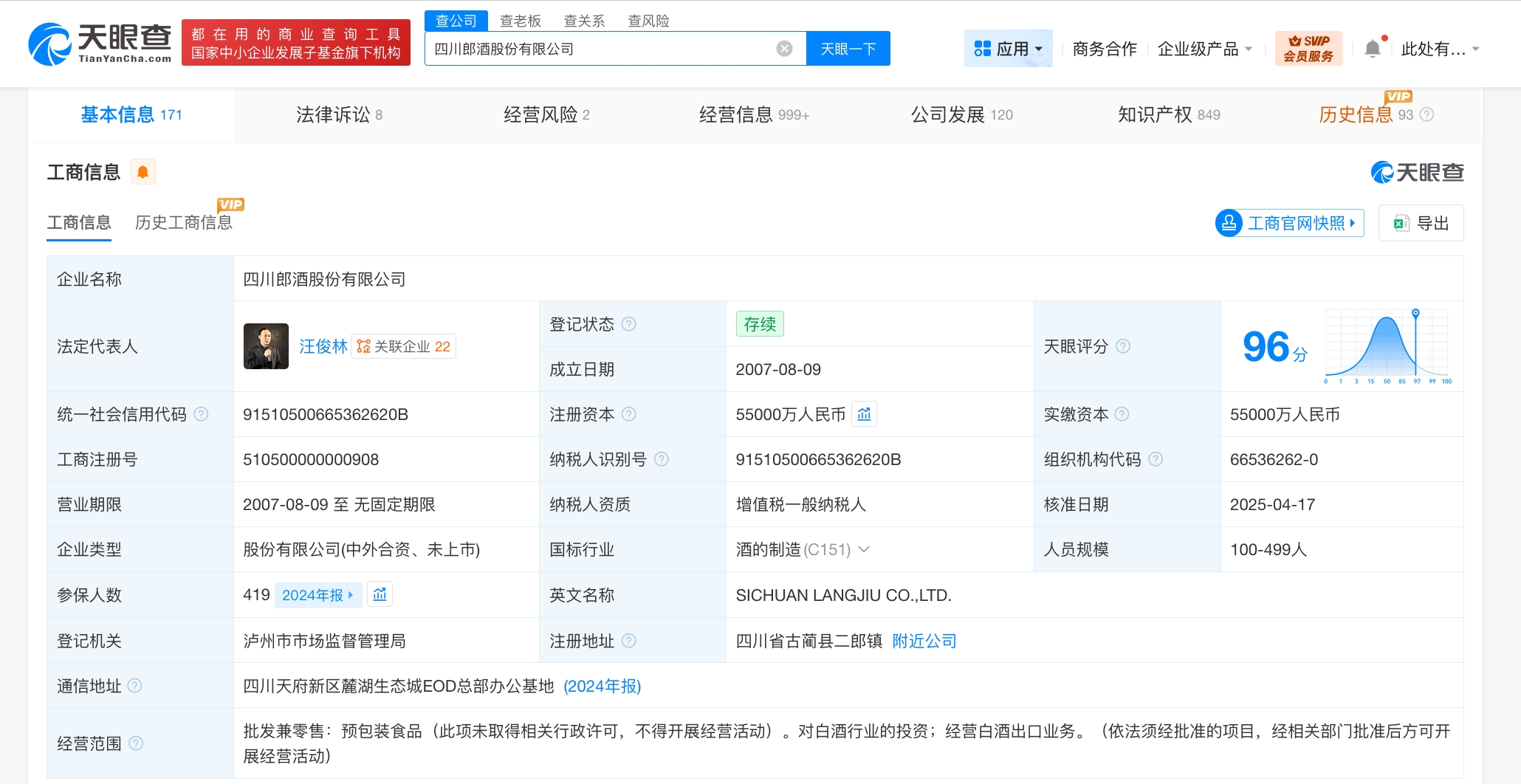Switch to 查老板 search tab
1521x784 pixels.
click(520, 21)
